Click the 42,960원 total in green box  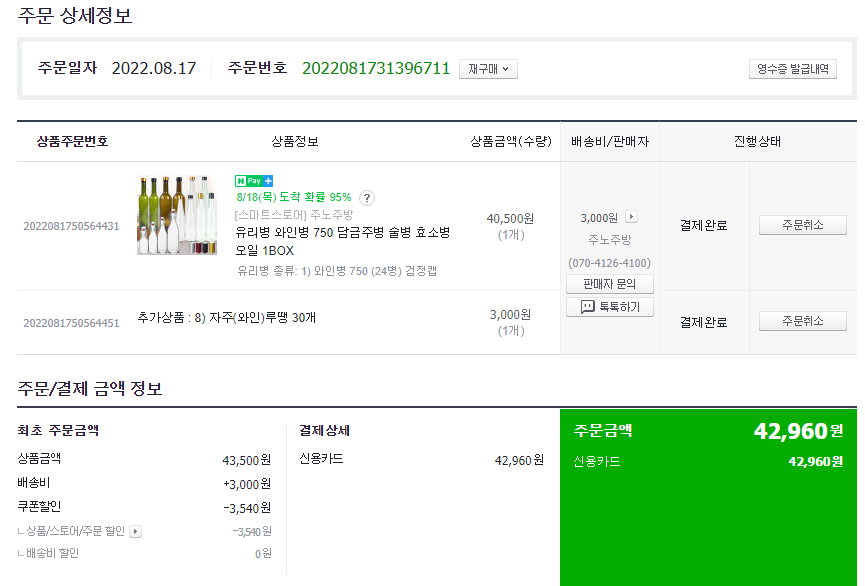click(x=798, y=431)
